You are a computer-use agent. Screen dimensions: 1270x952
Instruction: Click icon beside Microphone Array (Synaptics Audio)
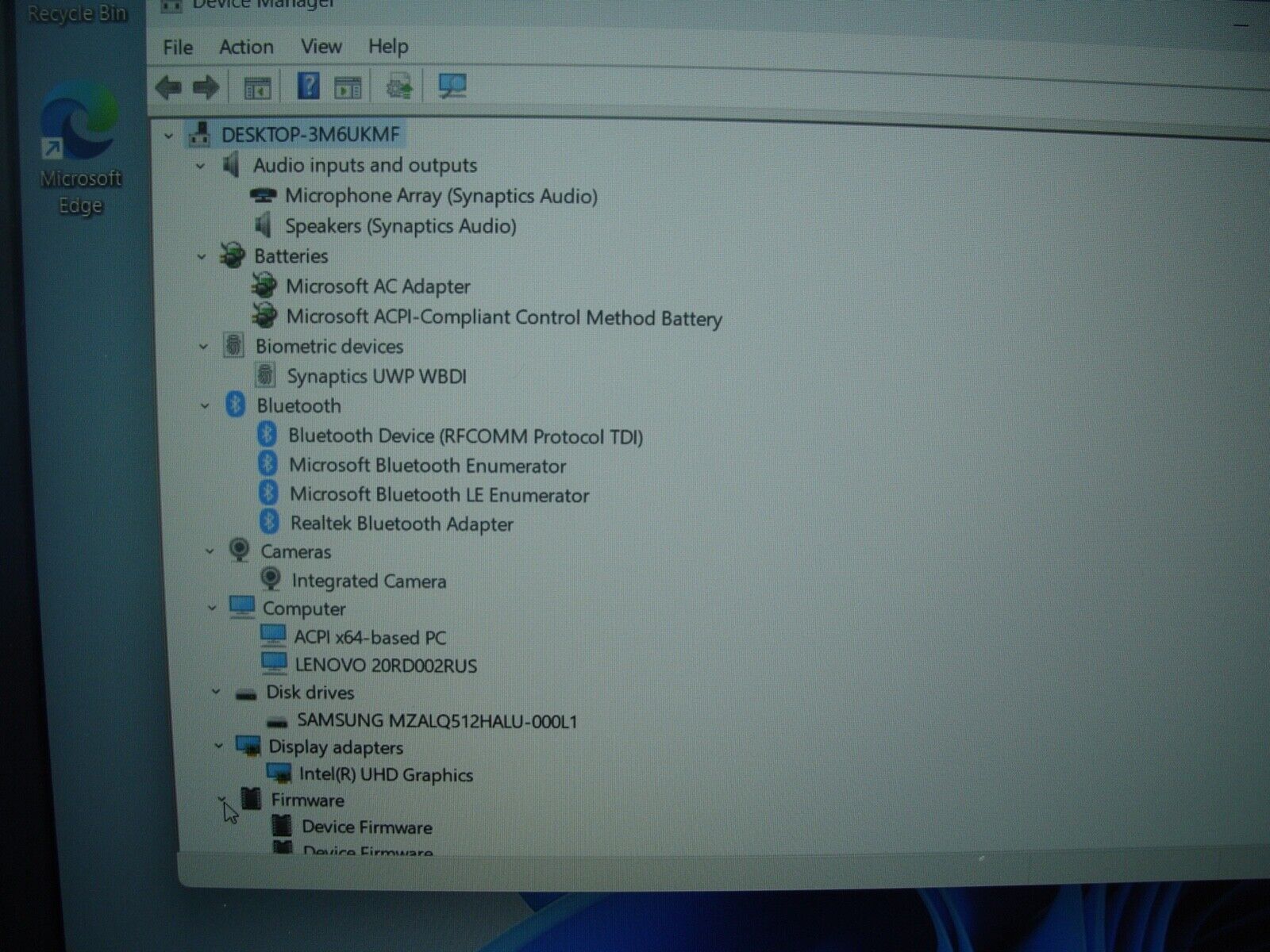(x=263, y=195)
